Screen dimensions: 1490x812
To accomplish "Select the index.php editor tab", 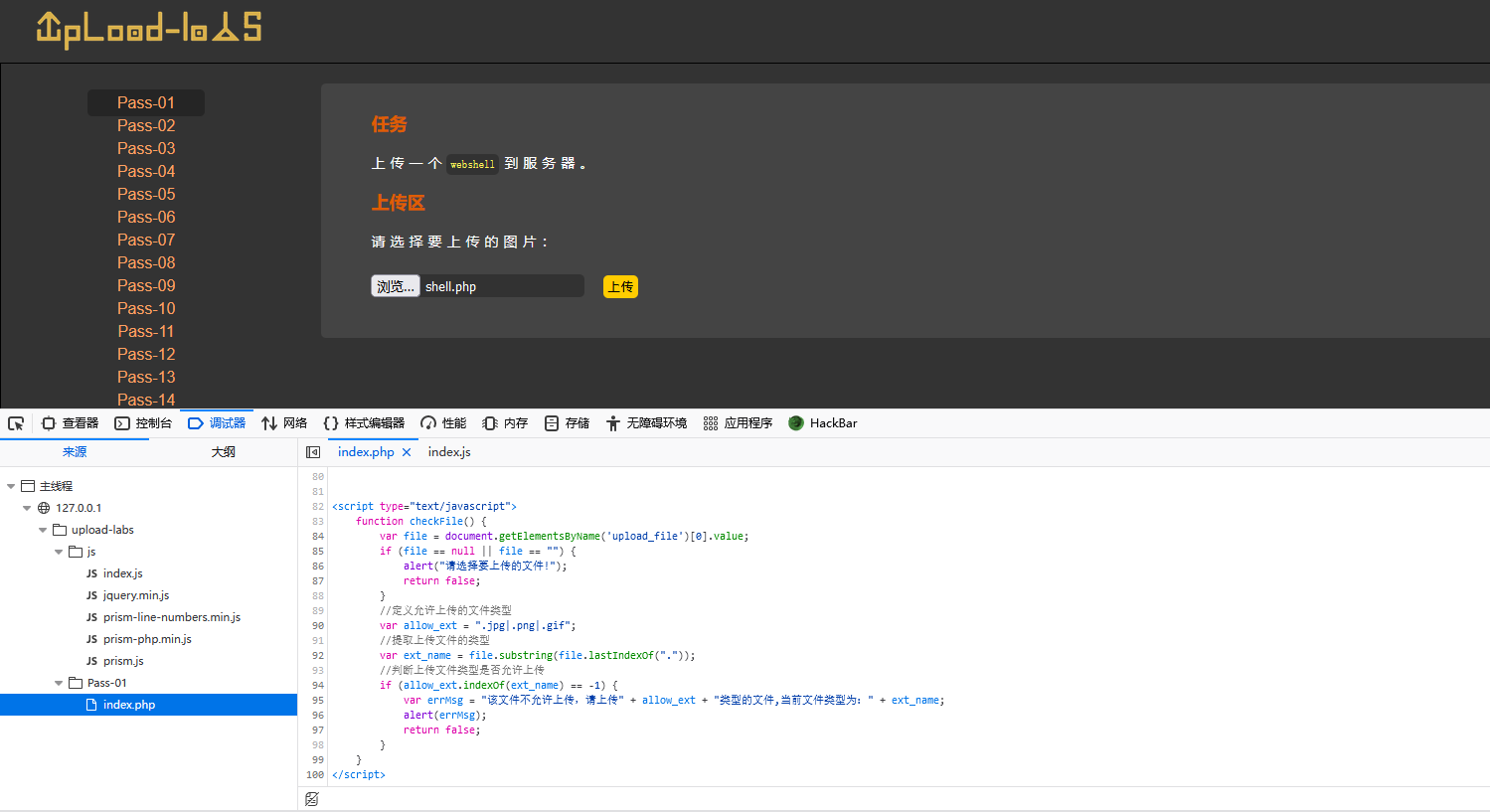I will click(x=366, y=452).
